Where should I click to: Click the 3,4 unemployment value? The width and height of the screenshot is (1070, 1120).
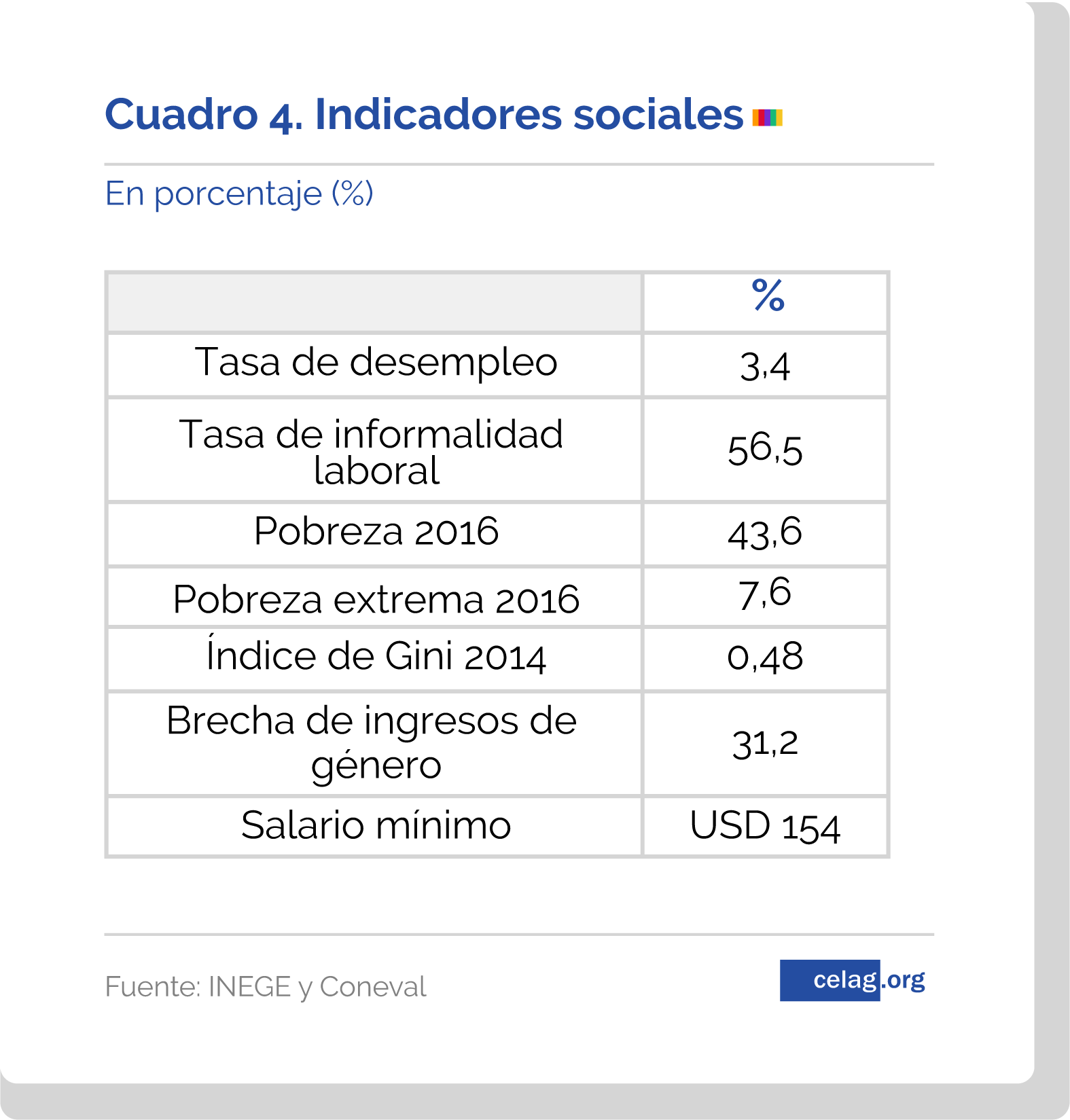[765, 366]
